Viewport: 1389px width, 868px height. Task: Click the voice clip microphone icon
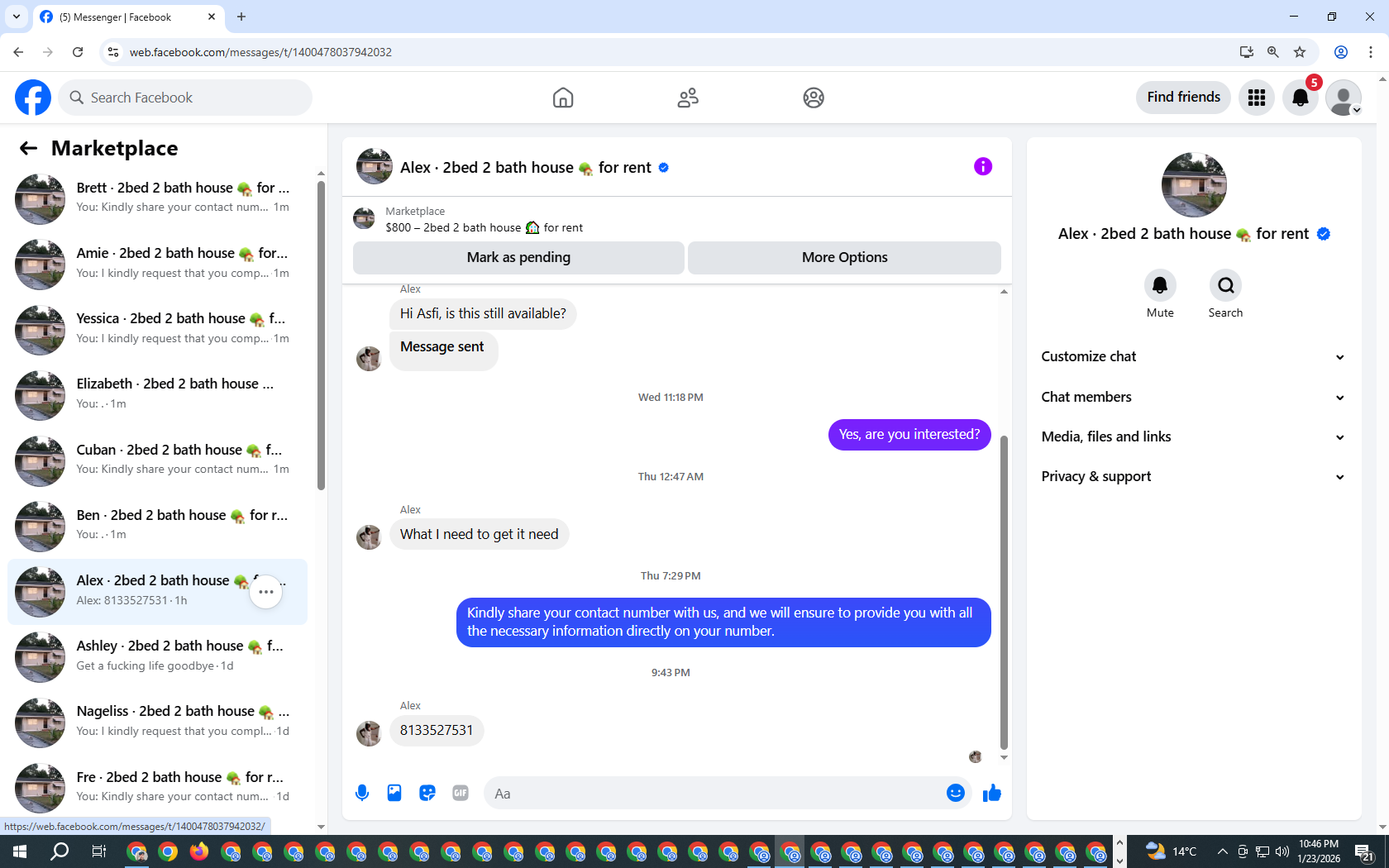point(362,794)
